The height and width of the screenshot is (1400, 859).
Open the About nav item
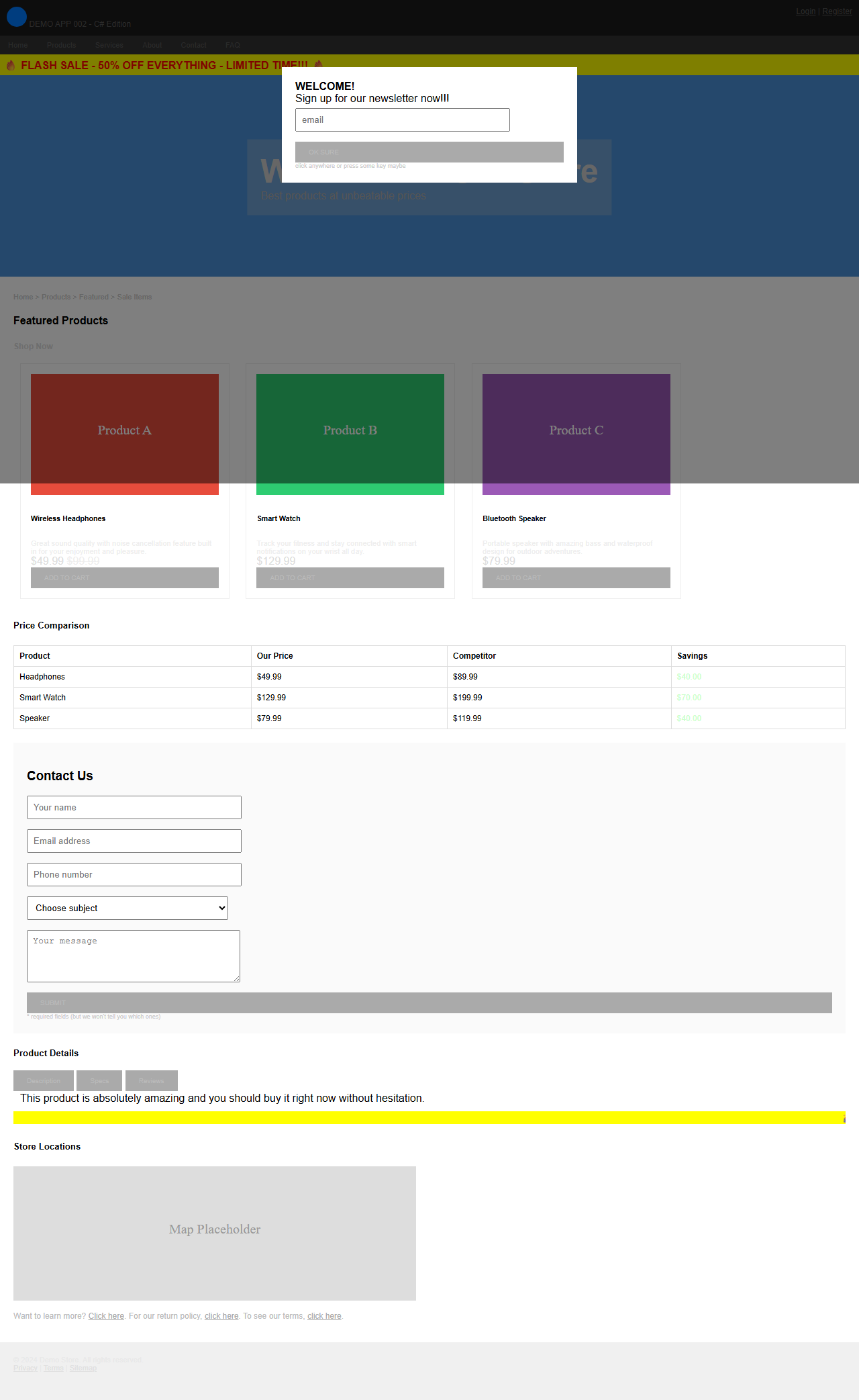click(152, 45)
